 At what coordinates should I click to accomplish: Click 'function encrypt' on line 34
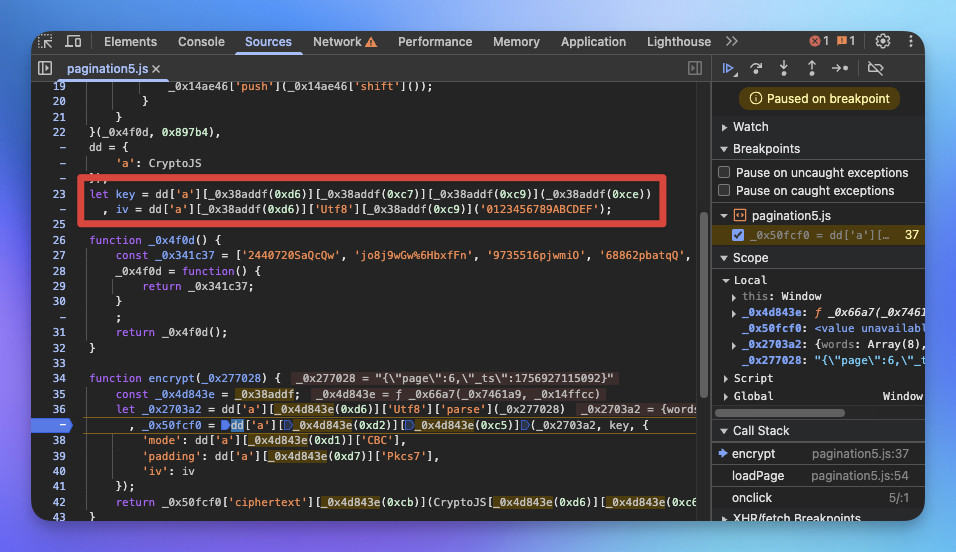click(142, 378)
